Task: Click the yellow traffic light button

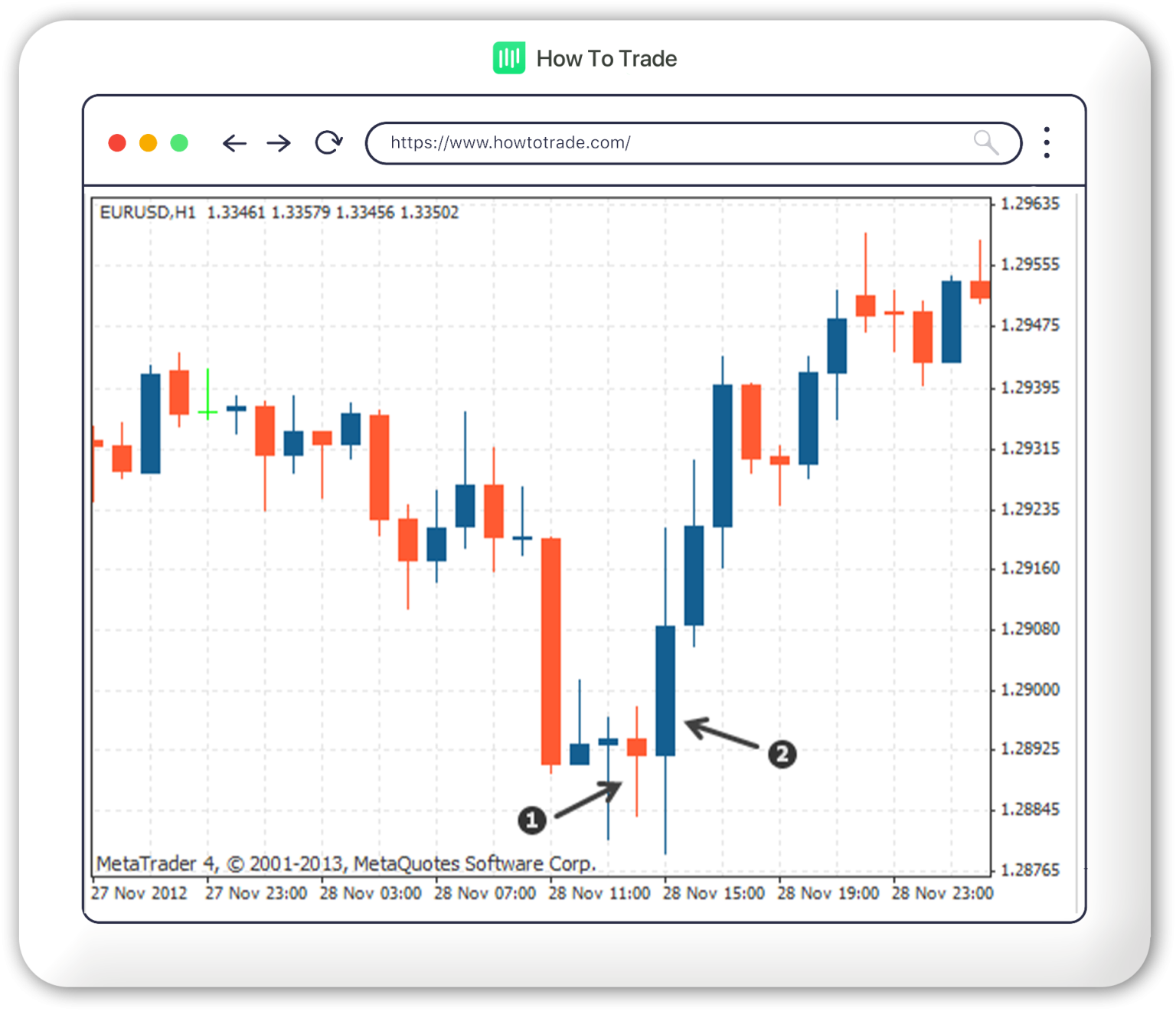Action: click(x=148, y=142)
